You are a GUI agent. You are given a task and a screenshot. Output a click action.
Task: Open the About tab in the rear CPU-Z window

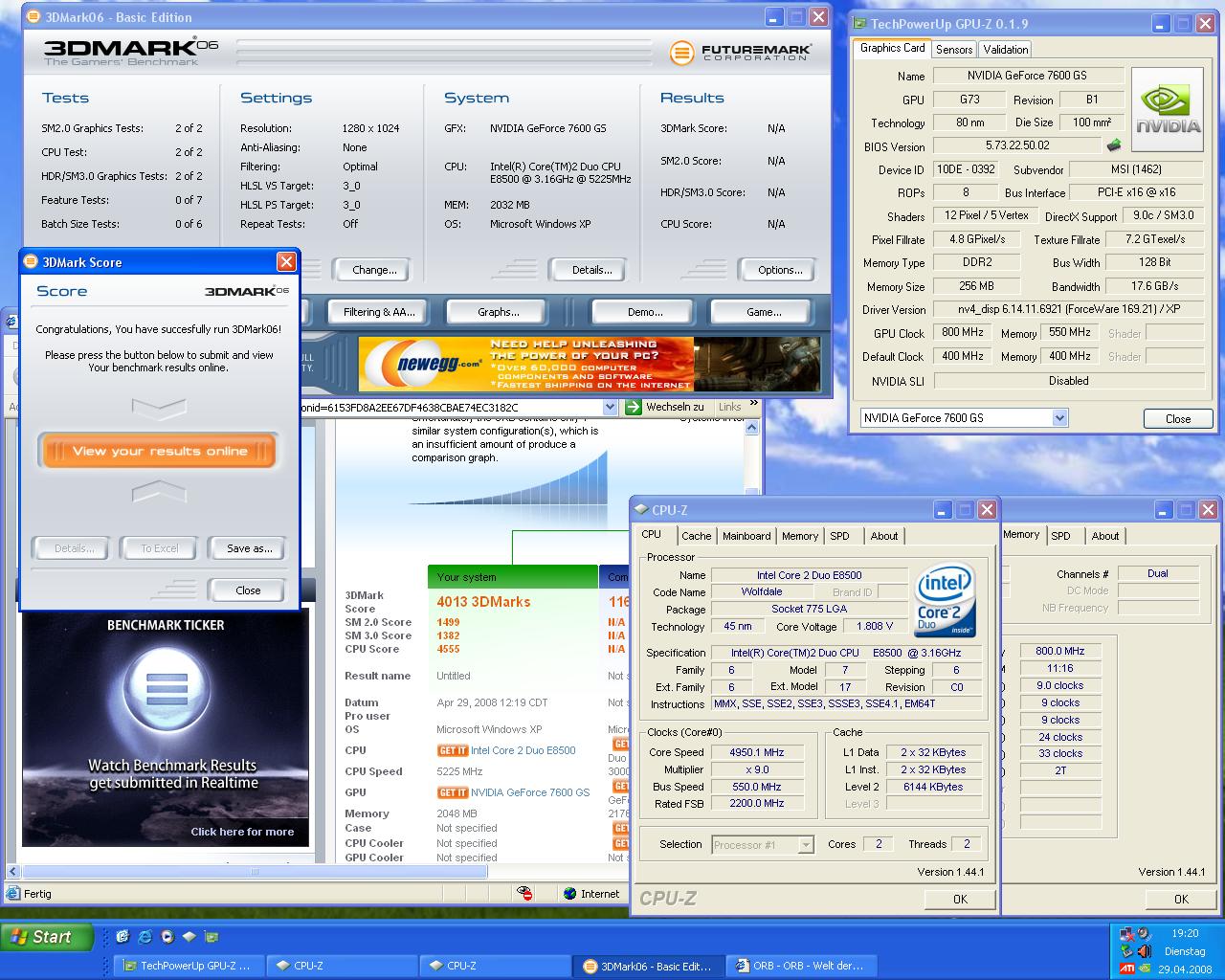(x=1105, y=536)
